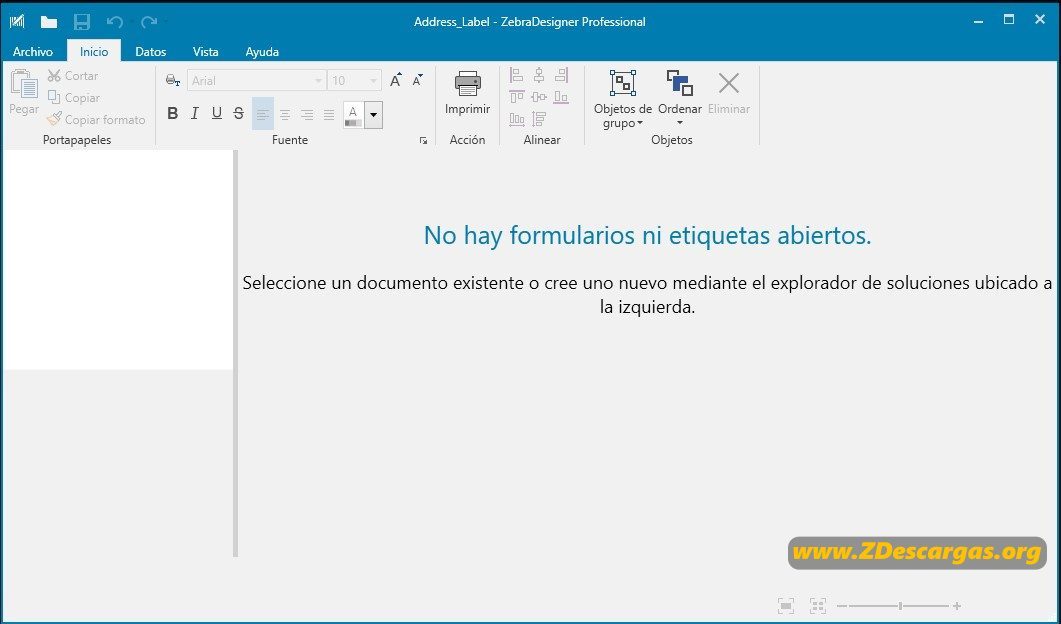Screen dimensions: 1061x624
Task: Save using the floppy disk icon
Action: tap(82, 22)
